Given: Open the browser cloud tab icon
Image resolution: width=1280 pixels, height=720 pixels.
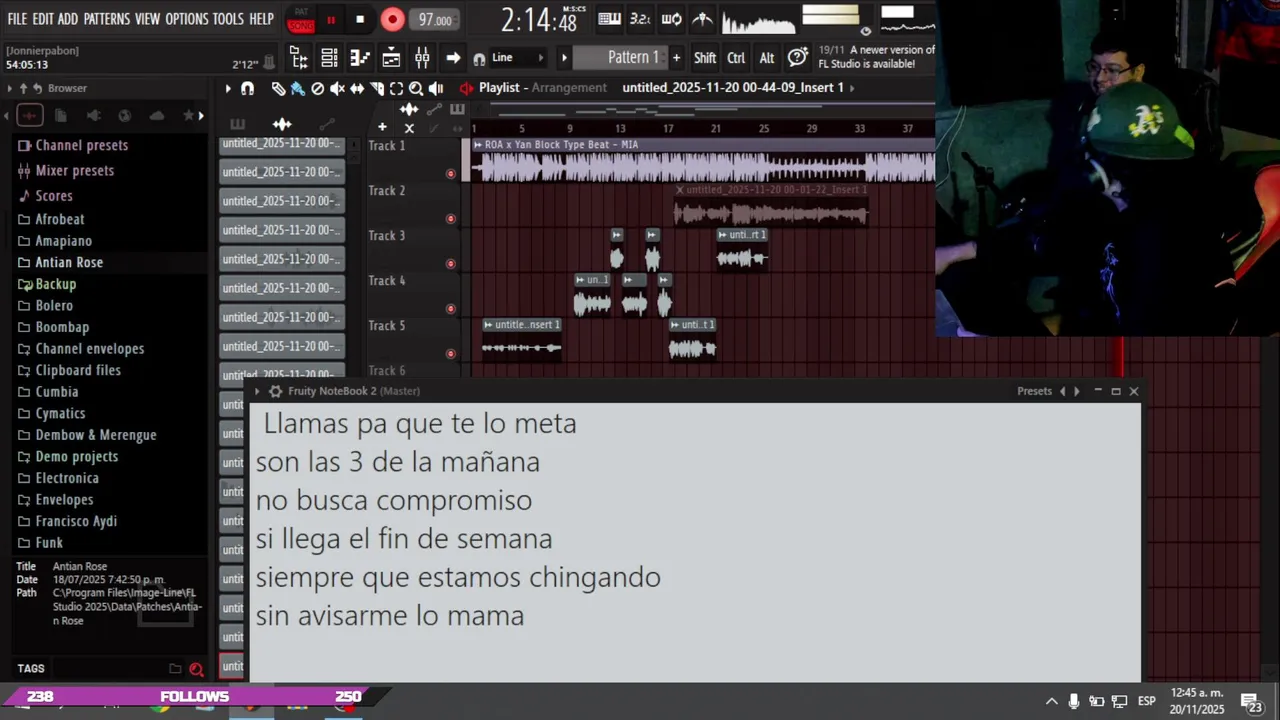Looking at the screenshot, I should coord(157,116).
